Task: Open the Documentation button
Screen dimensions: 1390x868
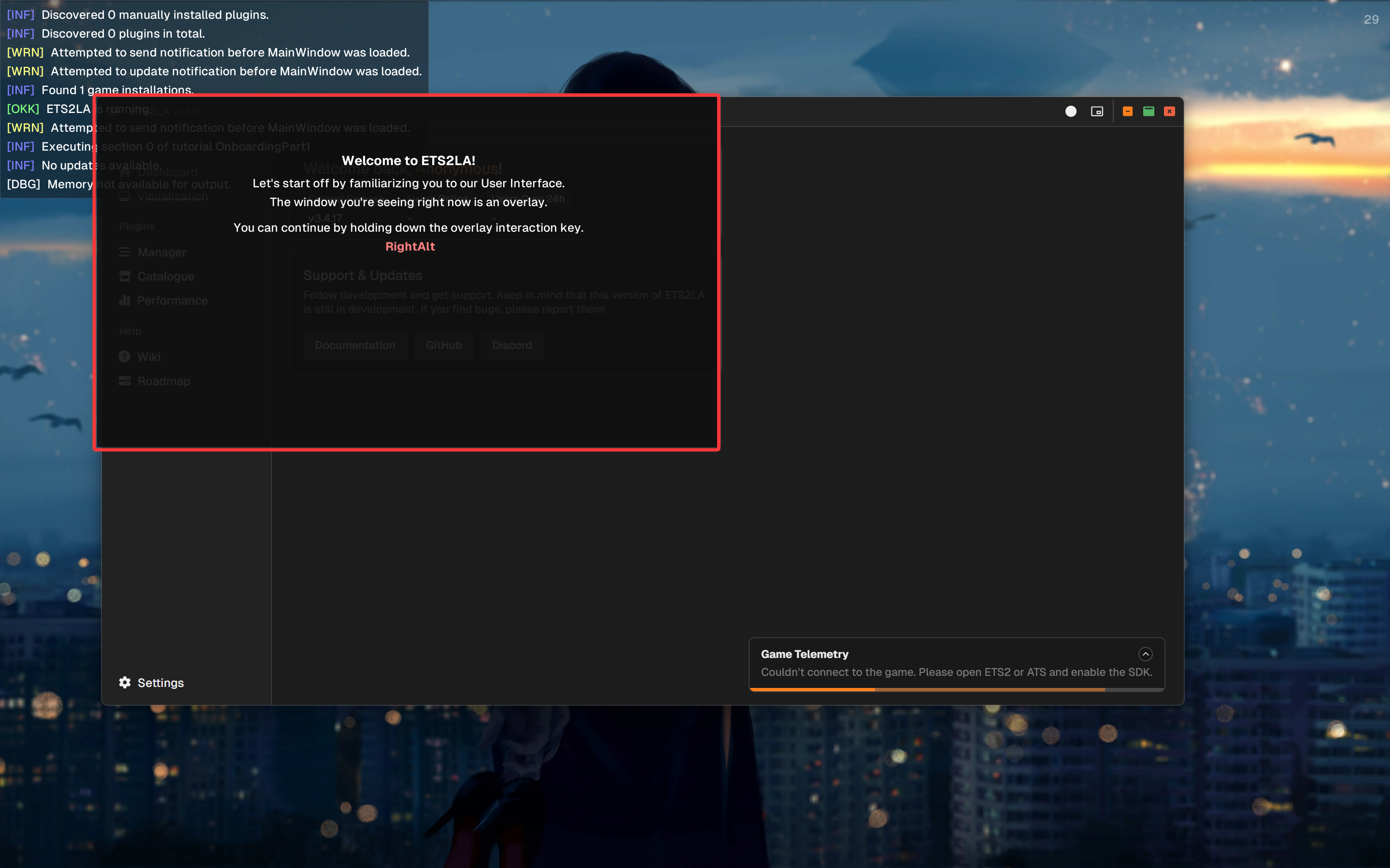Action: tap(355, 345)
